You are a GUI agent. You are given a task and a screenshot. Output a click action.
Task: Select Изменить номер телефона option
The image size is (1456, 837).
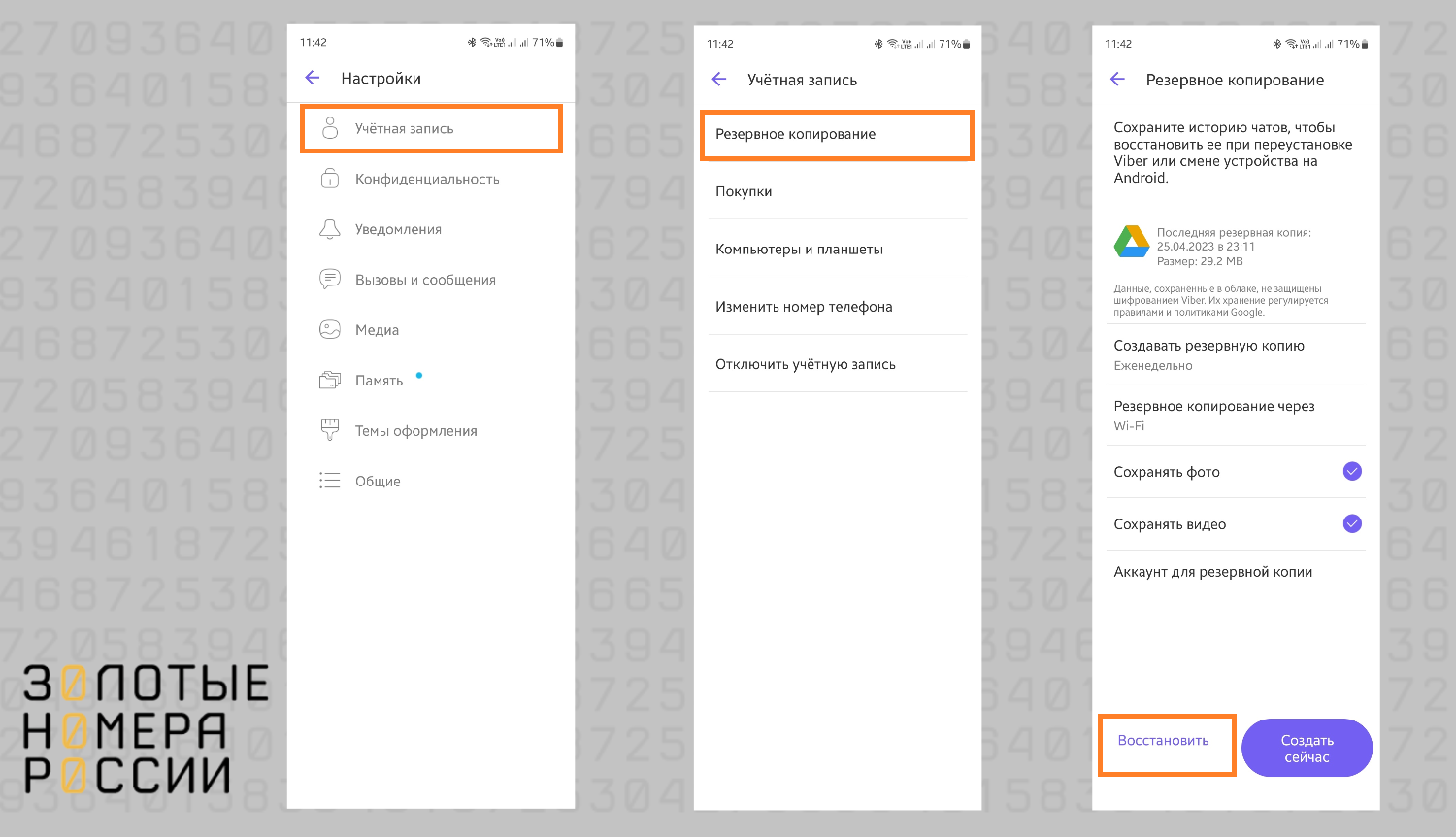click(x=837, y=307)
